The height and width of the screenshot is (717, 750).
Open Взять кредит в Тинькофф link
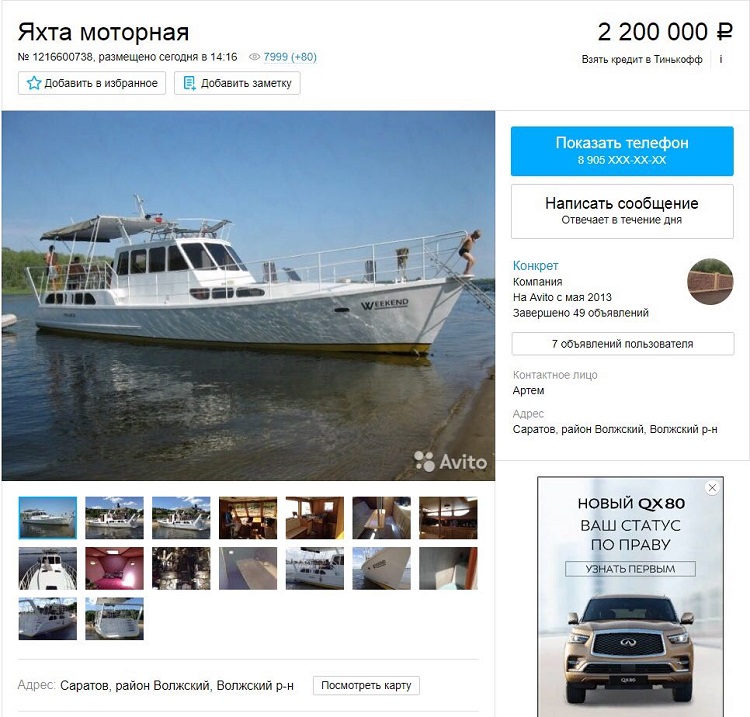click(642, 59)
